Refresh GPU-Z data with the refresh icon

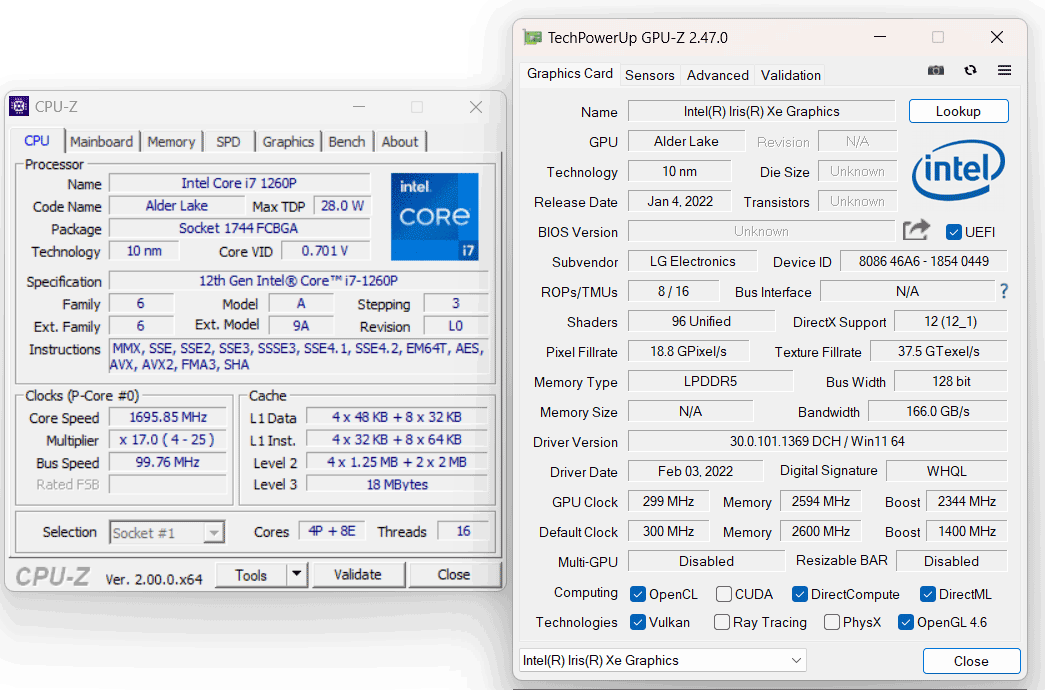coord(970,70)
